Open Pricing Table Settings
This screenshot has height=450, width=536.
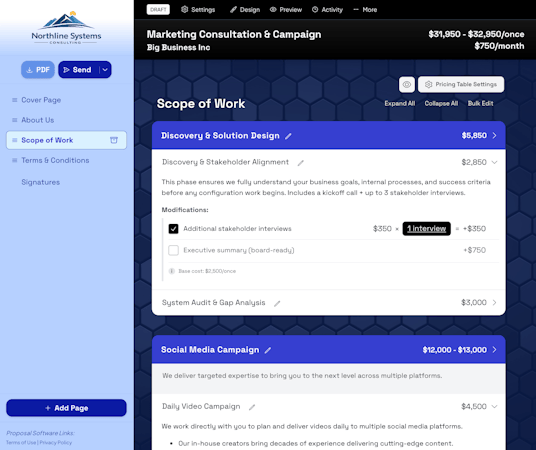point(461,84)
